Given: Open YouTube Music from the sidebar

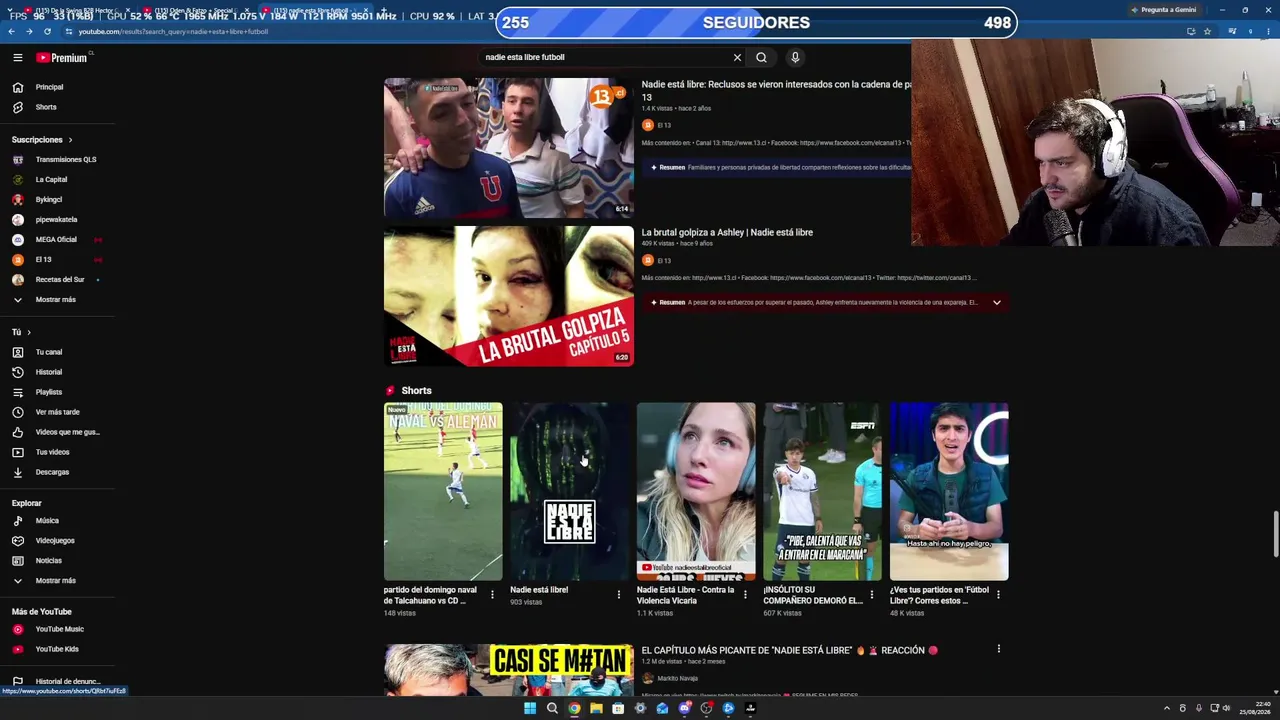Looking at the screenshot, I should pyautogui.click(x=58, y=629).
